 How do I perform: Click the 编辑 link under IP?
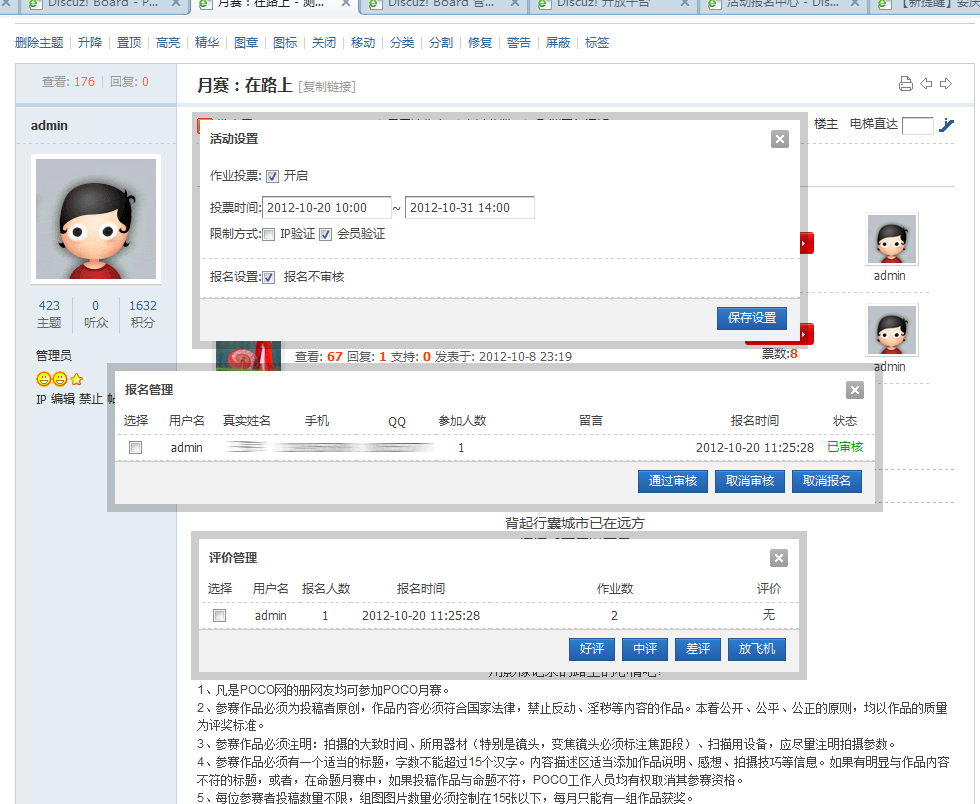tap(62, 399)
